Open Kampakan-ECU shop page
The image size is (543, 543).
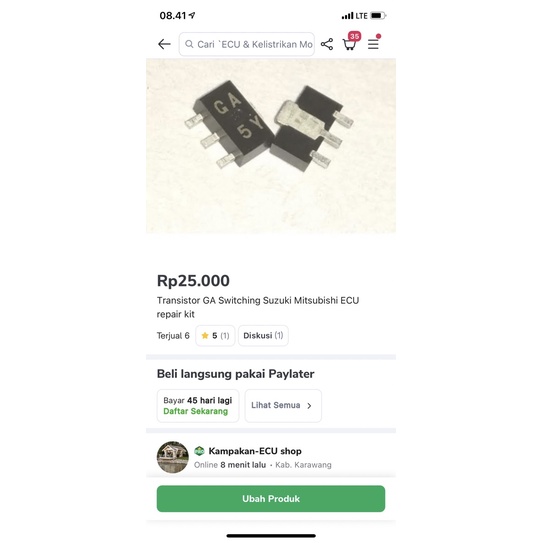tap(255, 451)
